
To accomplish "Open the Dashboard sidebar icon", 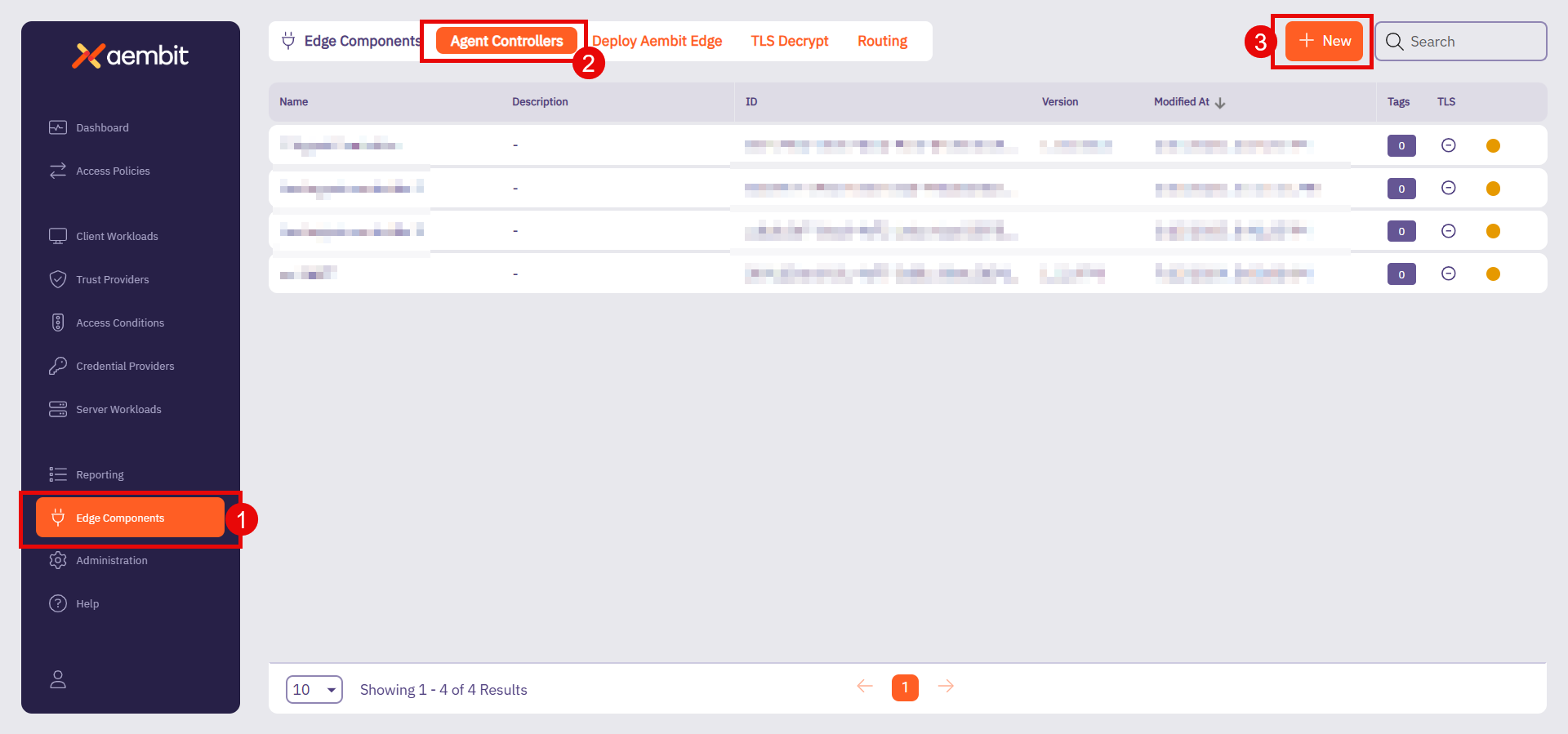I will coord(58,127).
